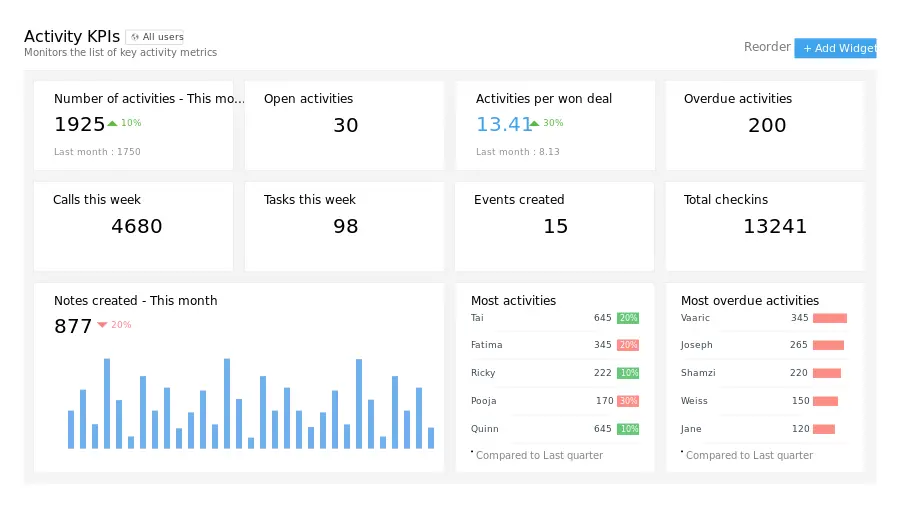Click Compared to Last quarter under Most overdue

[749, 456]
